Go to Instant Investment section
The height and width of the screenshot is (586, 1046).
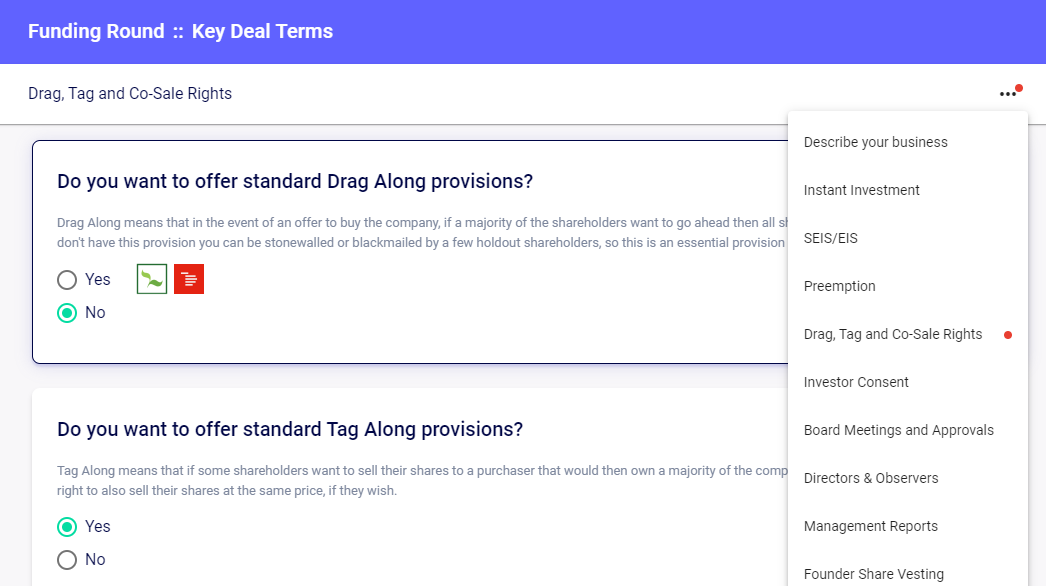pos(861,190)
